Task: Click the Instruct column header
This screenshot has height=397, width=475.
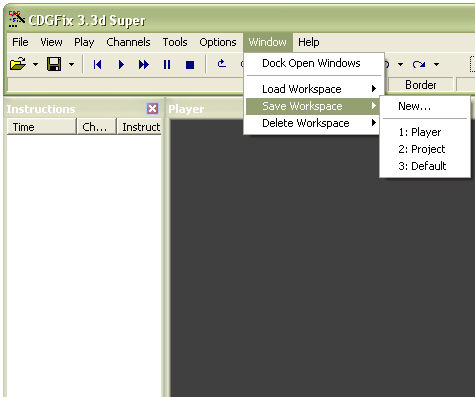Action: click(139, 127)
